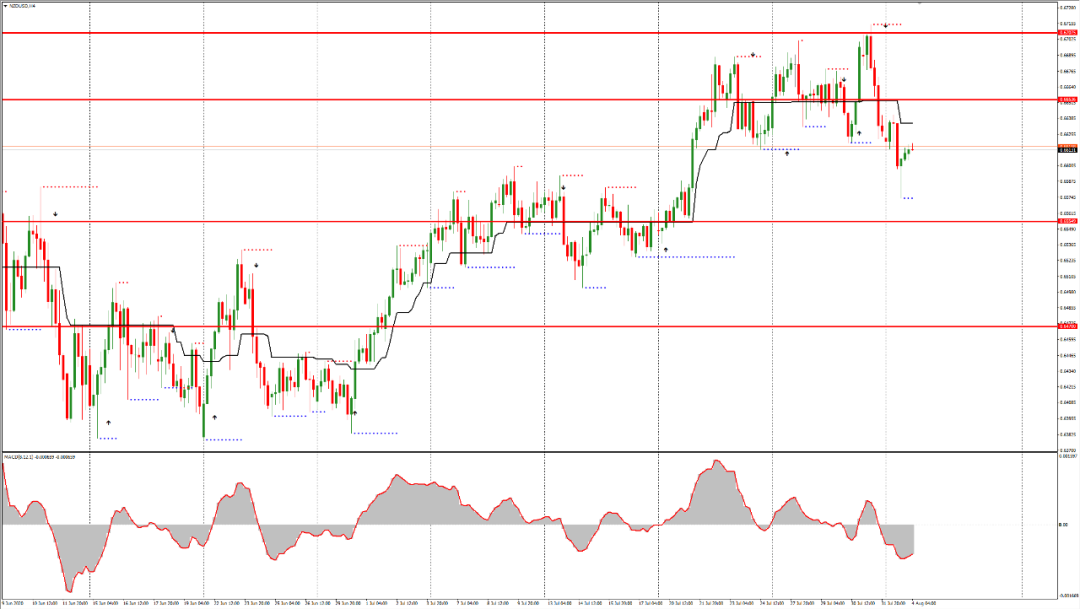1080x609 pixels.
Task: Click the MACD histogram's highest peak
Action: (716, 462)
